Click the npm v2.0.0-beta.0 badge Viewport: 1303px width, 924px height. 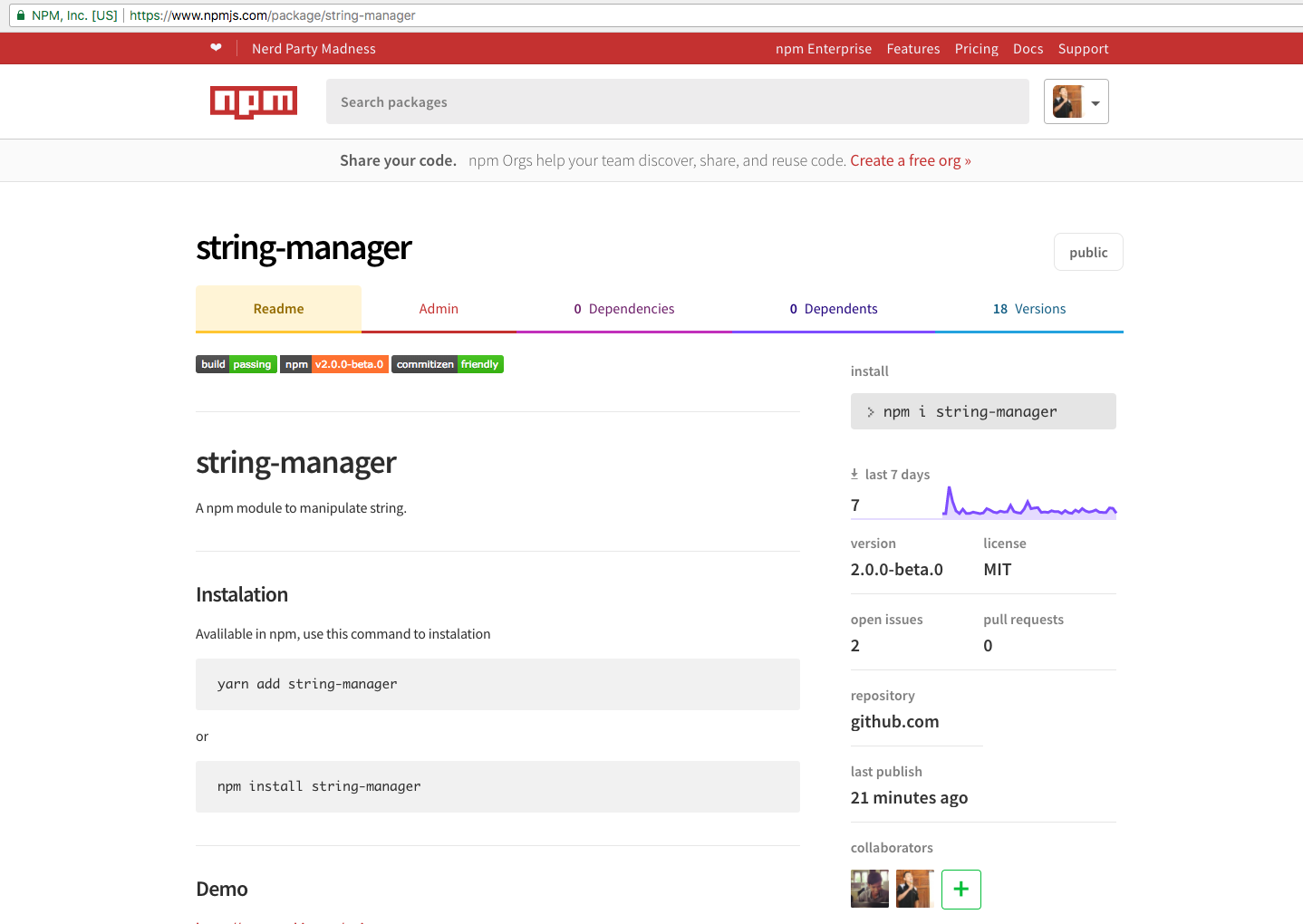[x=334, y=364]
